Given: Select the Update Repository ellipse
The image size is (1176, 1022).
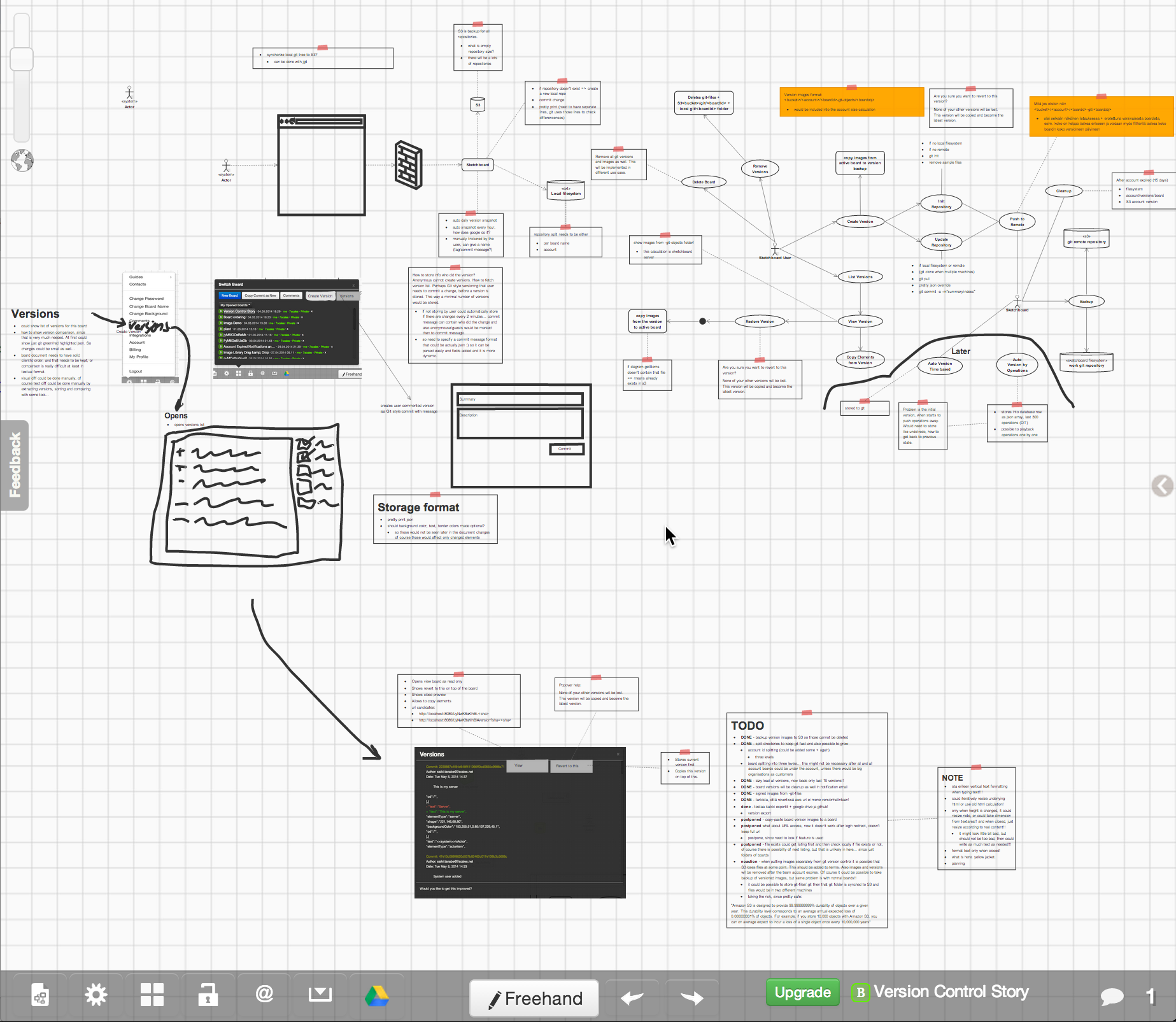Looking at the screenshot, I should [x=941, y=242].
